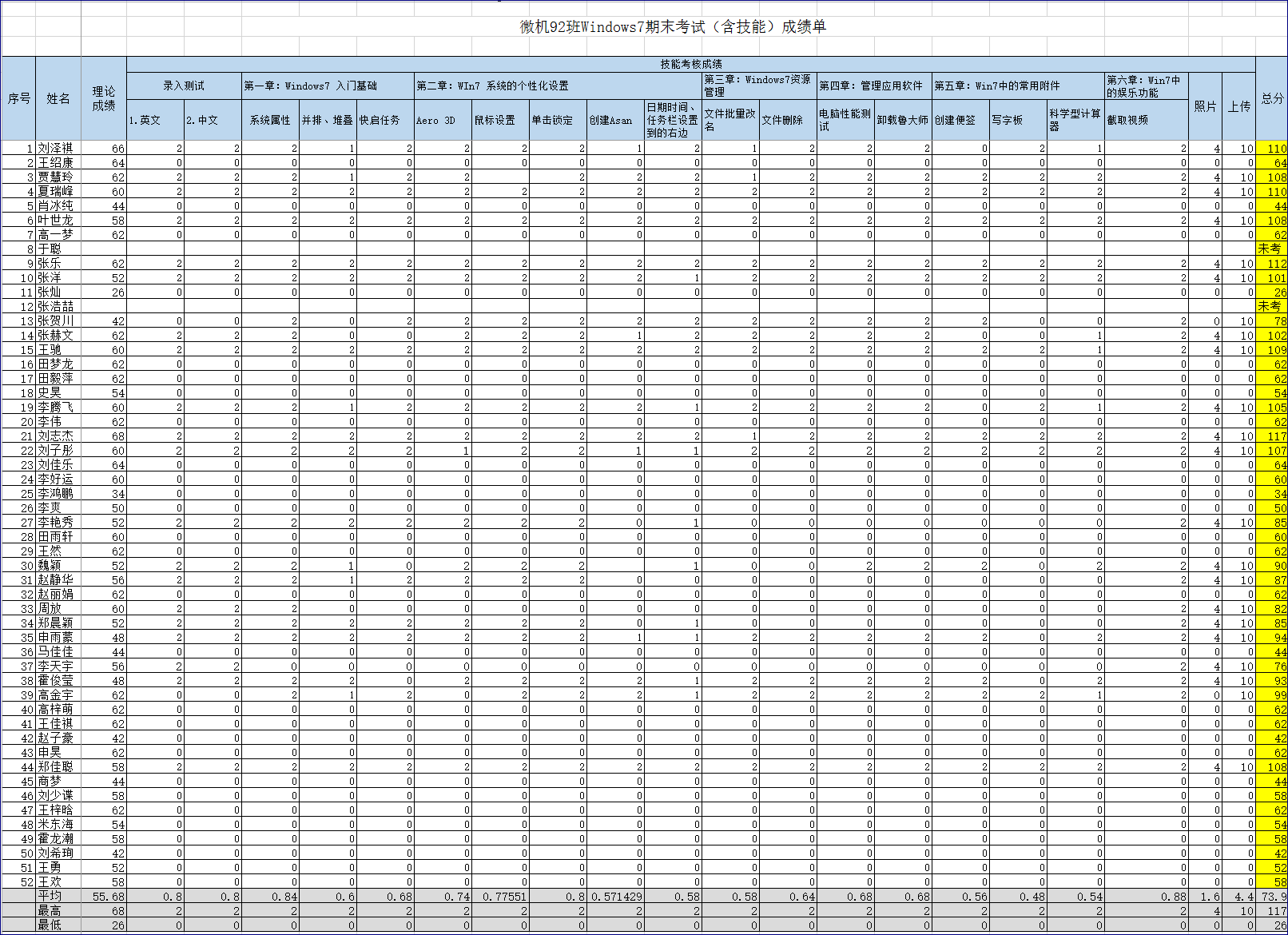Click the average total score 73.9
This screenshot has width=1288, height=935.
[1274, 897]
